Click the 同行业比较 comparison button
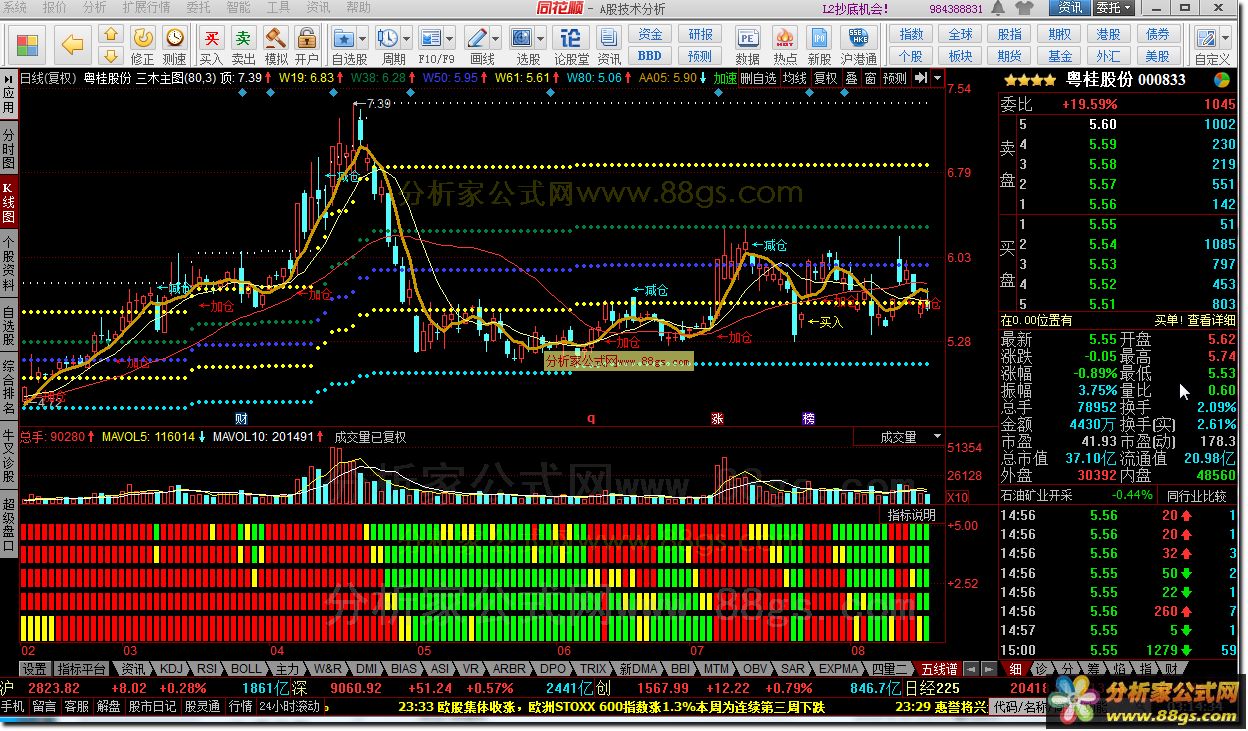 1197,495
